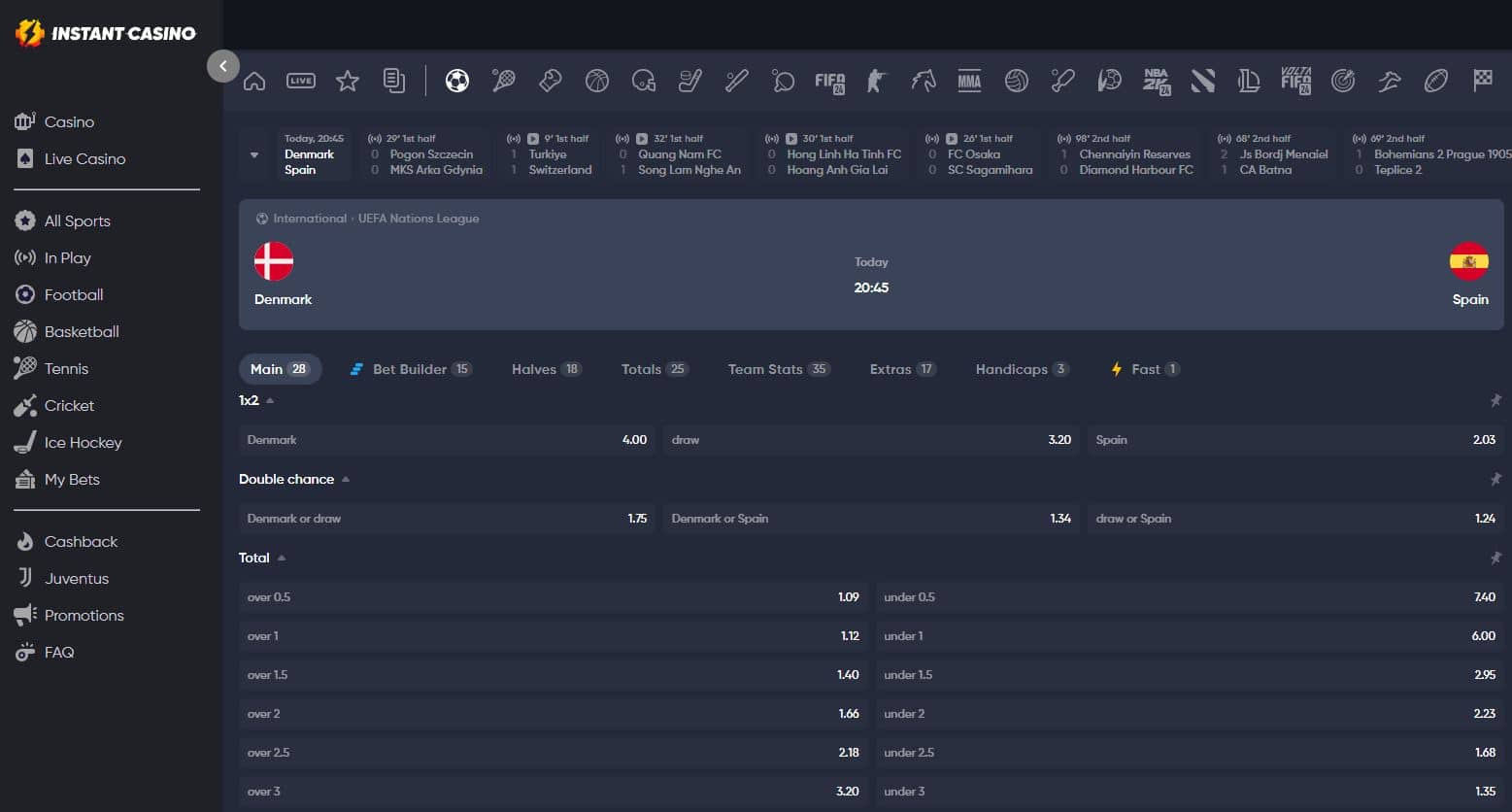
Task: Select the League of Legends icon
Action: coord(1250,81)
